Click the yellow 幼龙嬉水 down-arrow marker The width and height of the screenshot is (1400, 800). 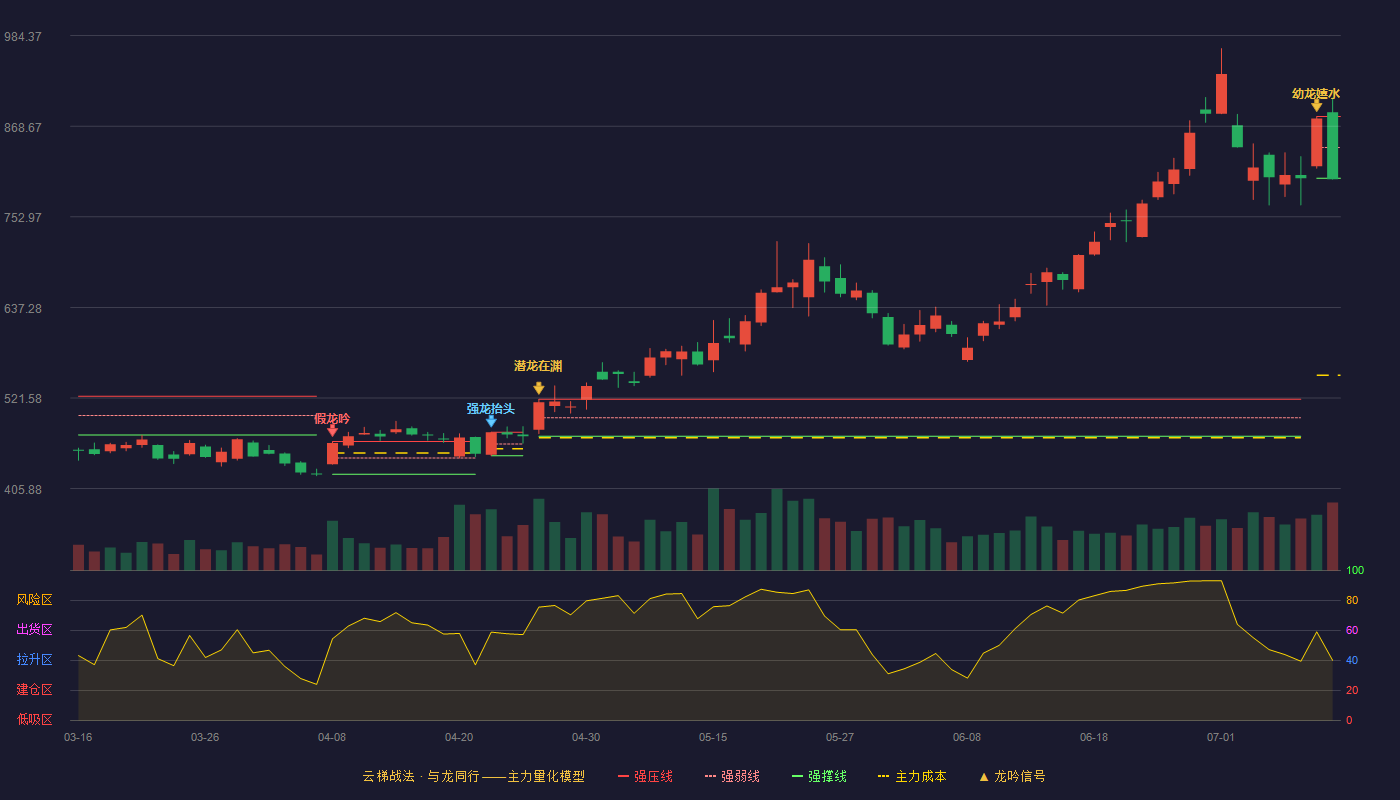point(1316,105)
